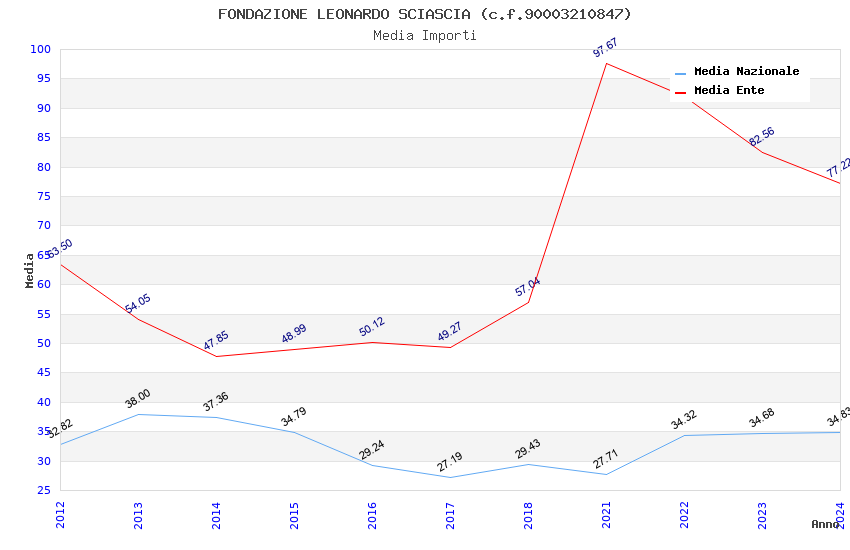Click the 30 y-axis tick label
Image resolution: width=850 pixels, height=550 pixels.
[44, 462]
